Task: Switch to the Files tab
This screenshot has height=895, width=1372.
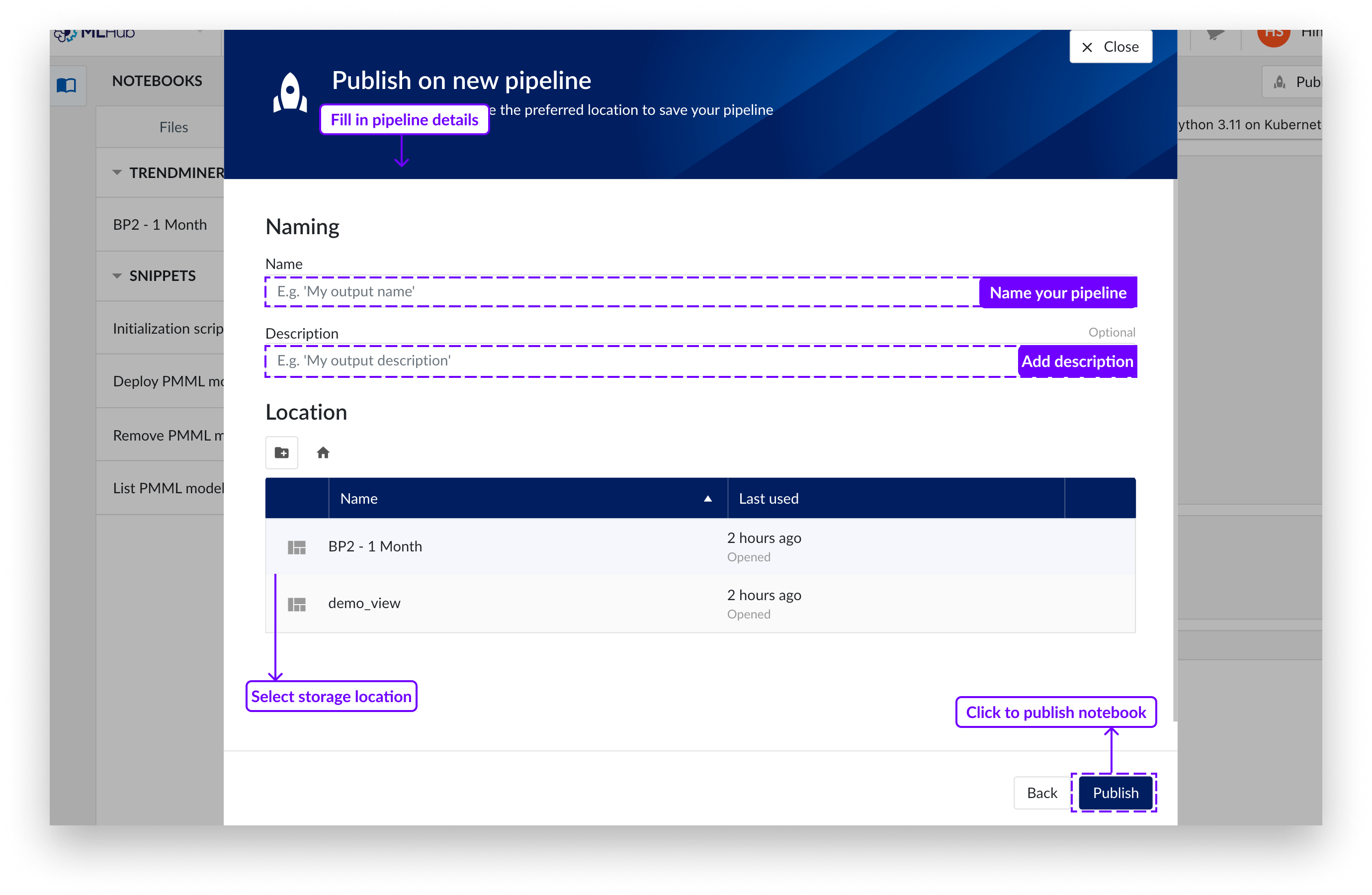Action: [x=173, y=127]
